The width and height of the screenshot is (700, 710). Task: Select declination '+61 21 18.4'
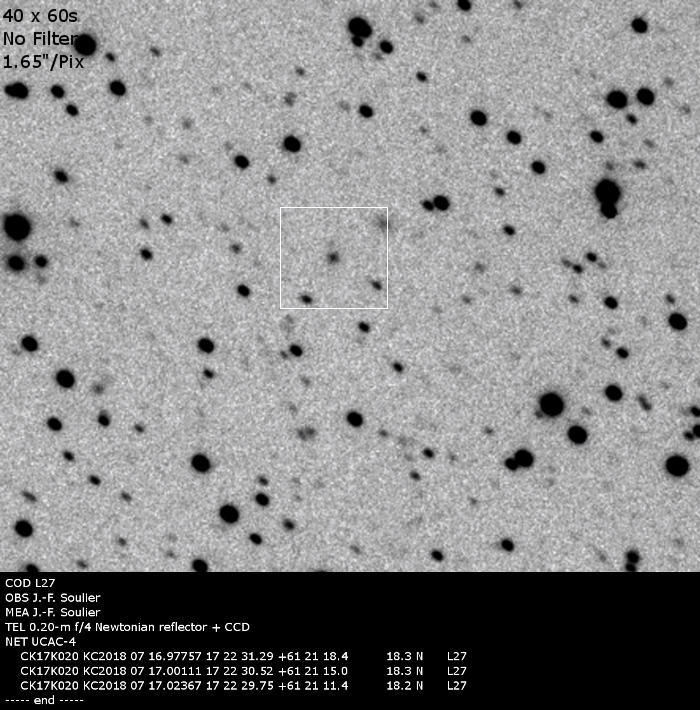(x=313, y=656)
